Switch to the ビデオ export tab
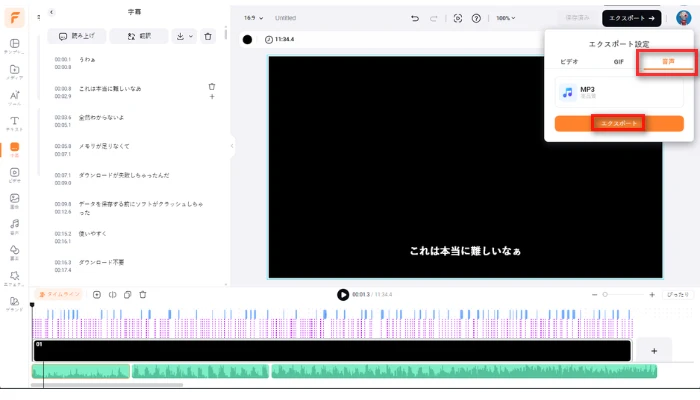The width and height of the screenshot is (700, 400). click(x=569, y=62)
